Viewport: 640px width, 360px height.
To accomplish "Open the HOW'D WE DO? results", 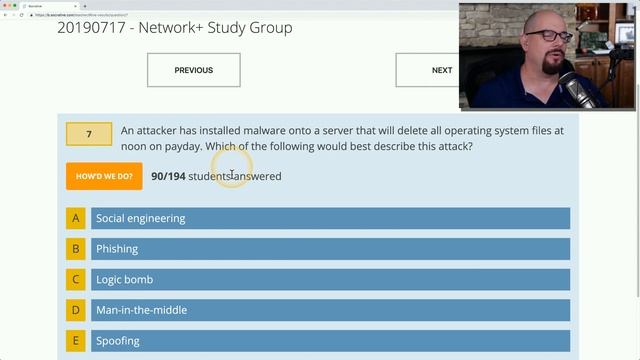I will (x=104, y=176).
